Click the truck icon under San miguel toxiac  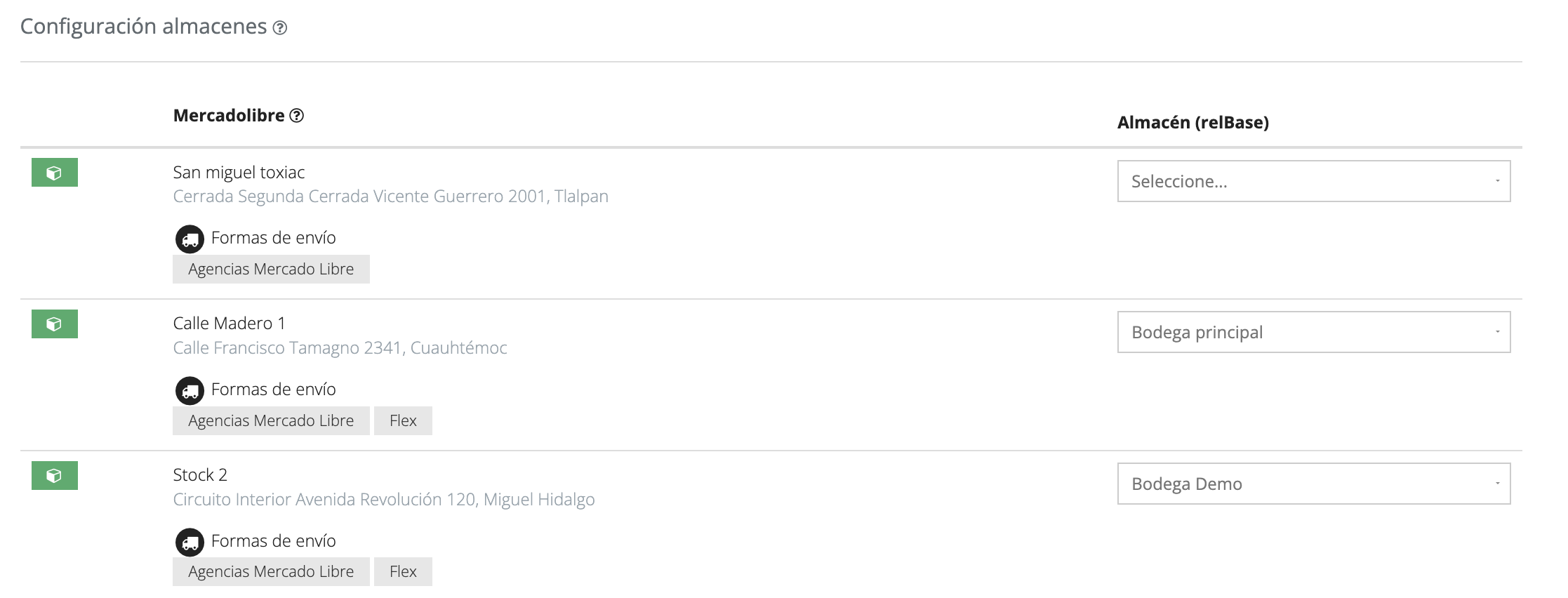(x=190, y=239)
